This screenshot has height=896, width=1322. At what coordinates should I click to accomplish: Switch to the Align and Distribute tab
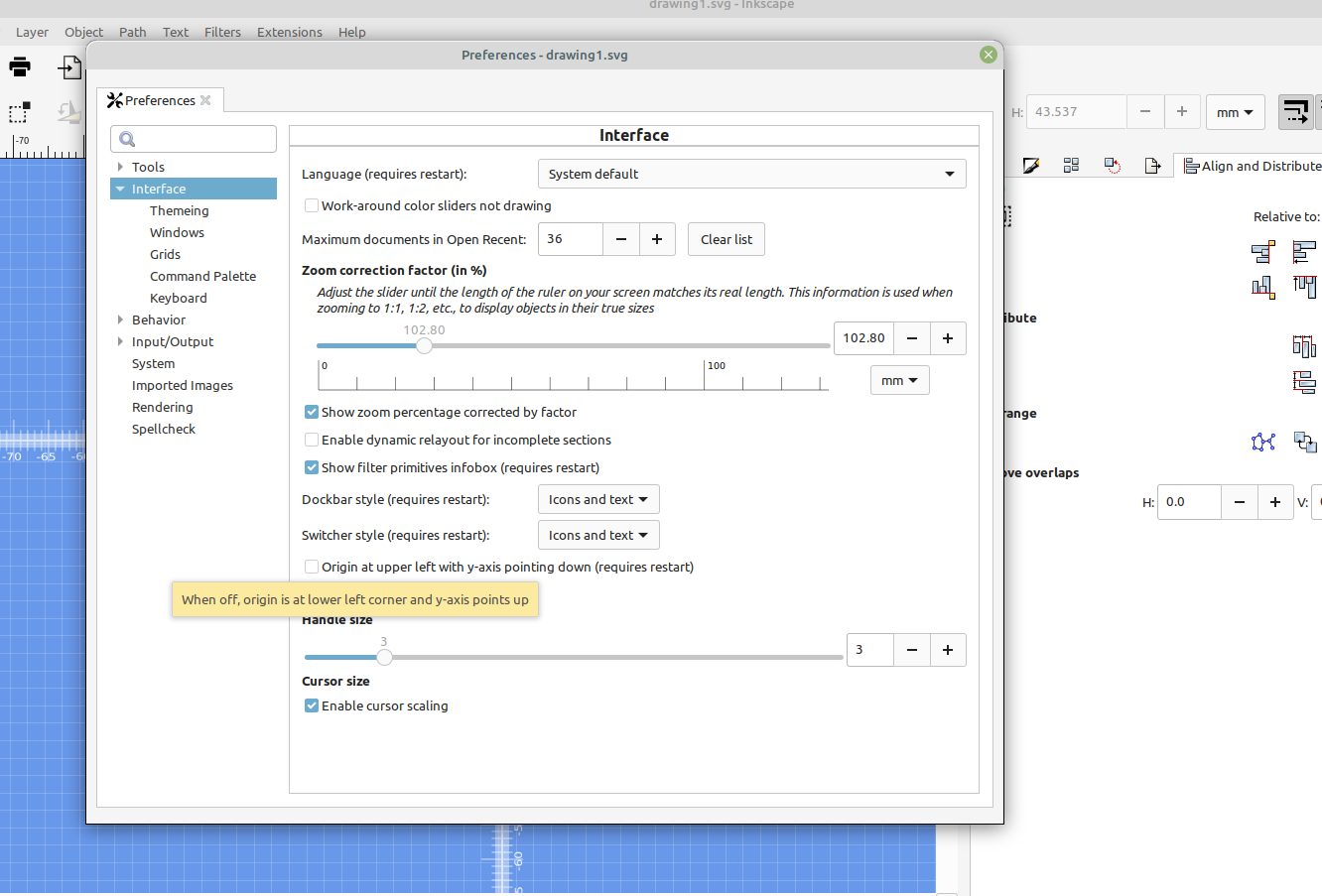point(1251,166)
